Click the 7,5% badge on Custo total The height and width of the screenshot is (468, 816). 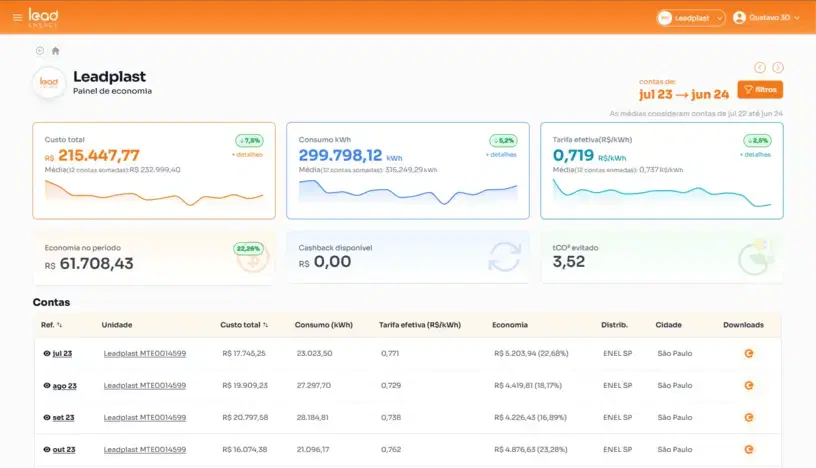249,141
